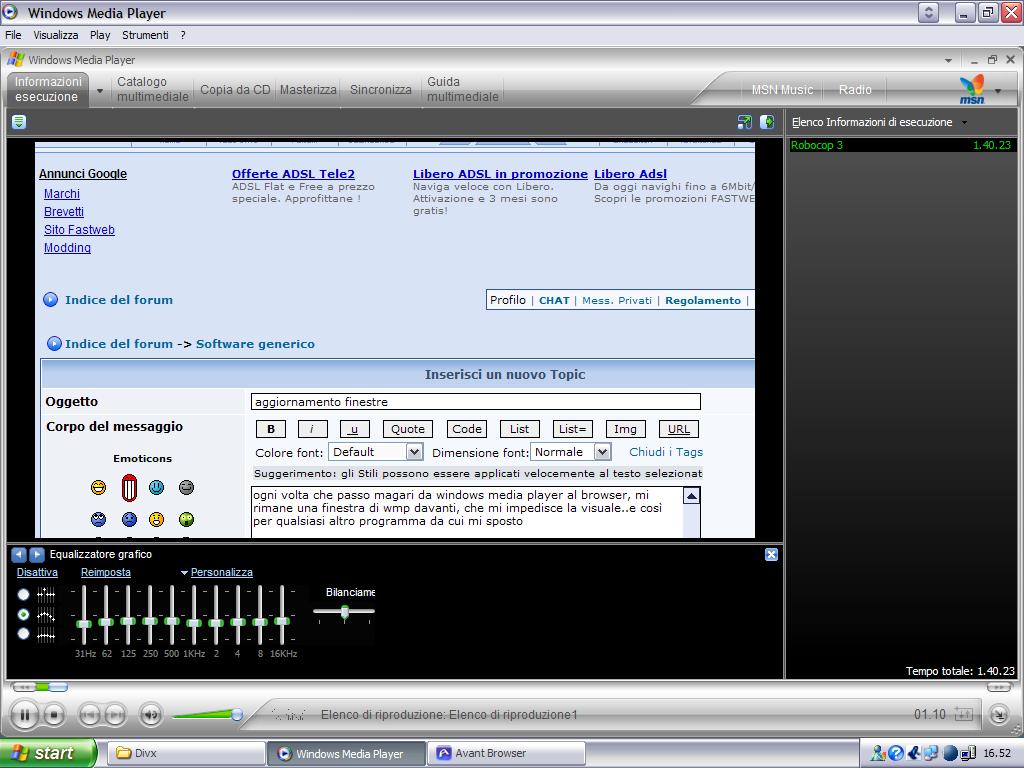Close the Equalizzatore grafico panel
Image resolution: width=1024 pixels, height=768 pixels.
click(x=771, y=554)
